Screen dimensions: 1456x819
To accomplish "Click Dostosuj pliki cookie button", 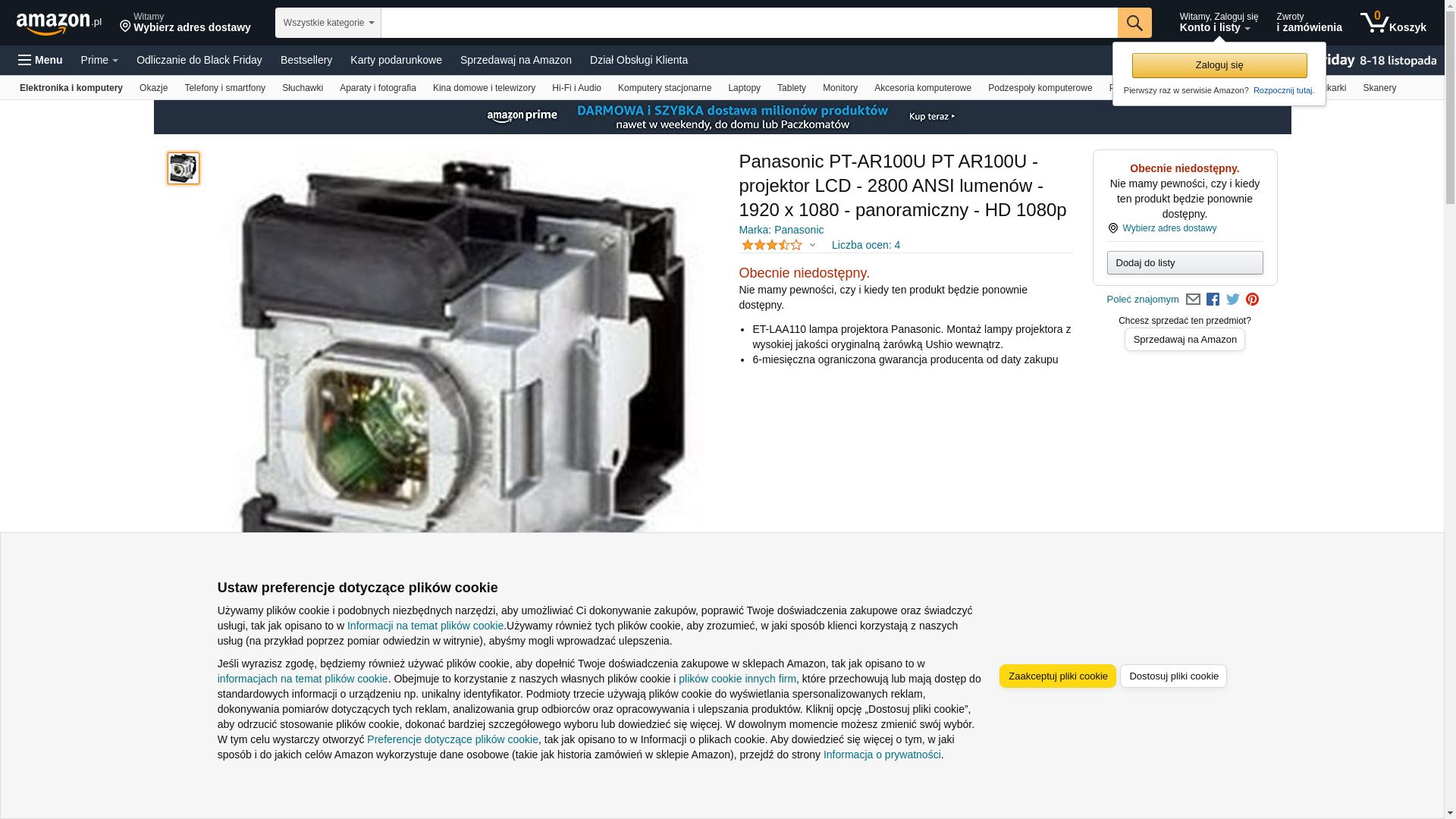I will pyautogui.click(x=1173, y=676).
